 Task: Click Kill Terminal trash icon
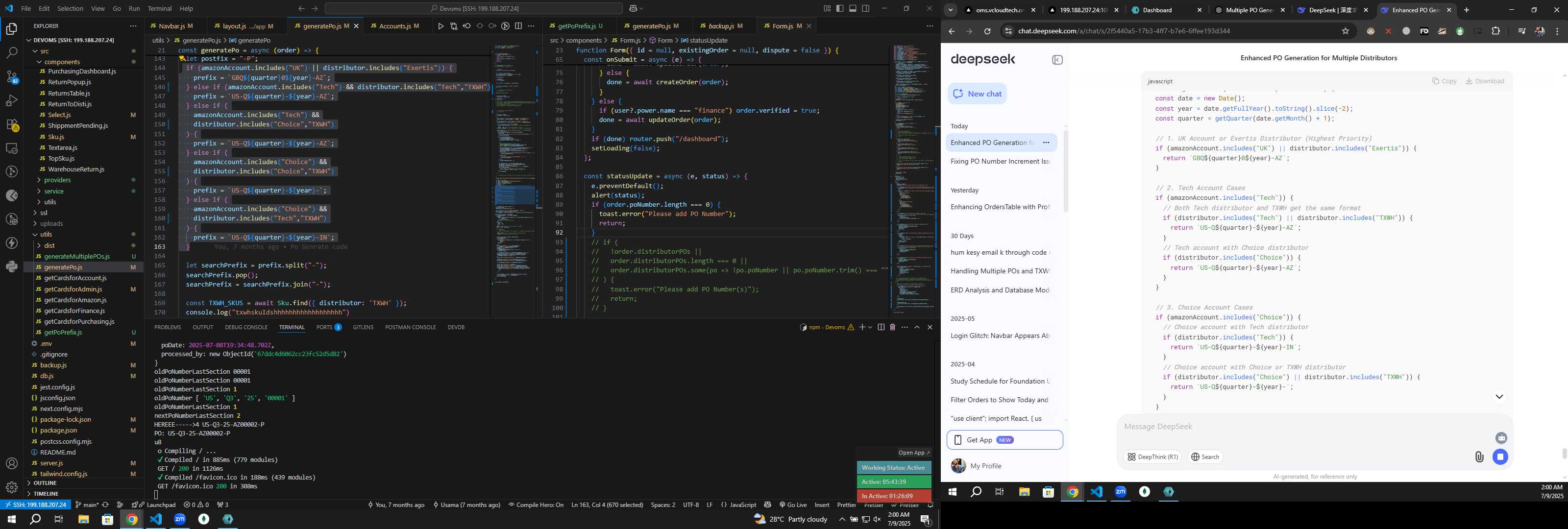pos(892,328)
